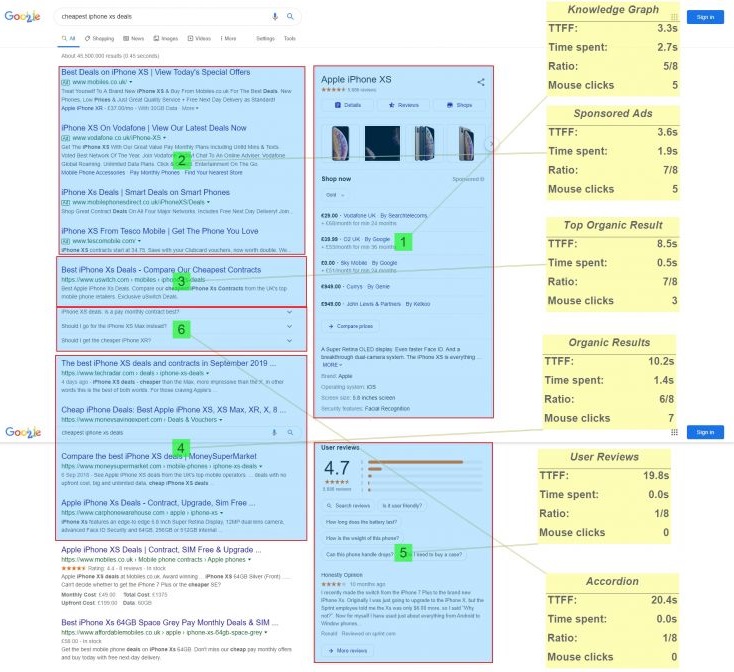Click the five-star rating bar in User reviews
This screenshot has width=734, height=672.
[x=425, y=462]
